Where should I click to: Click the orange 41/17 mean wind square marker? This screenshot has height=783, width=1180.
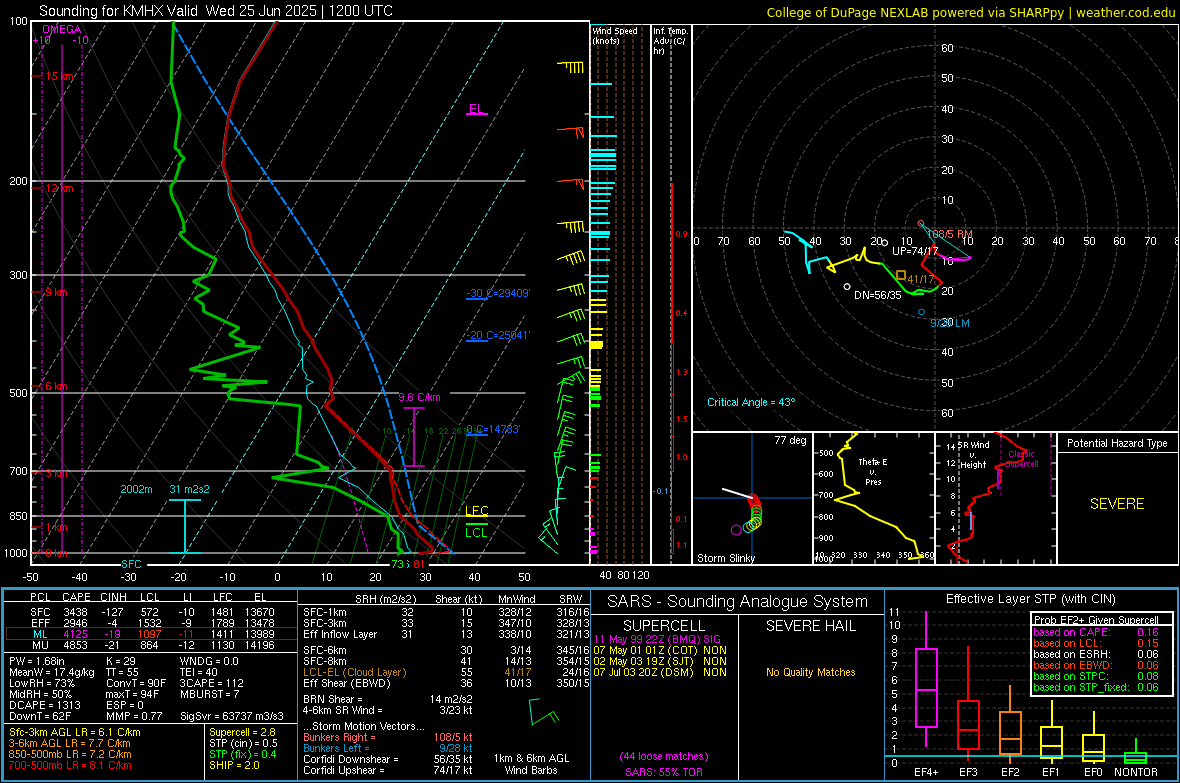[901, 276]
